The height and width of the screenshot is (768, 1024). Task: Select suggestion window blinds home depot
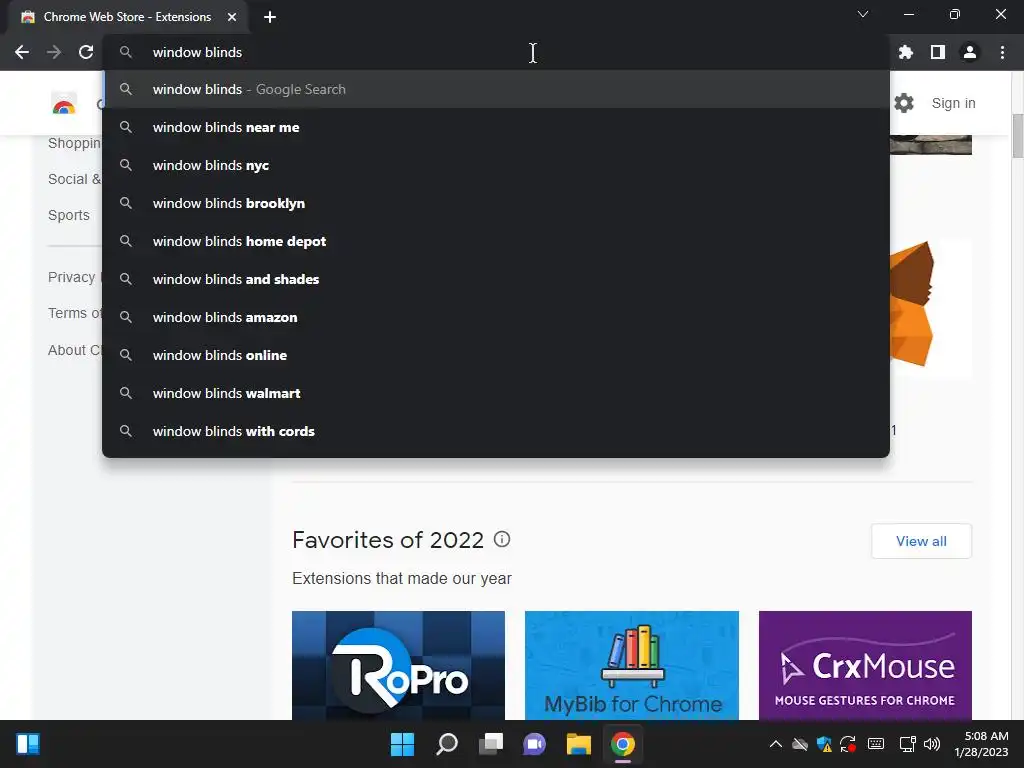pyautogui.click(x=496, y=241)
